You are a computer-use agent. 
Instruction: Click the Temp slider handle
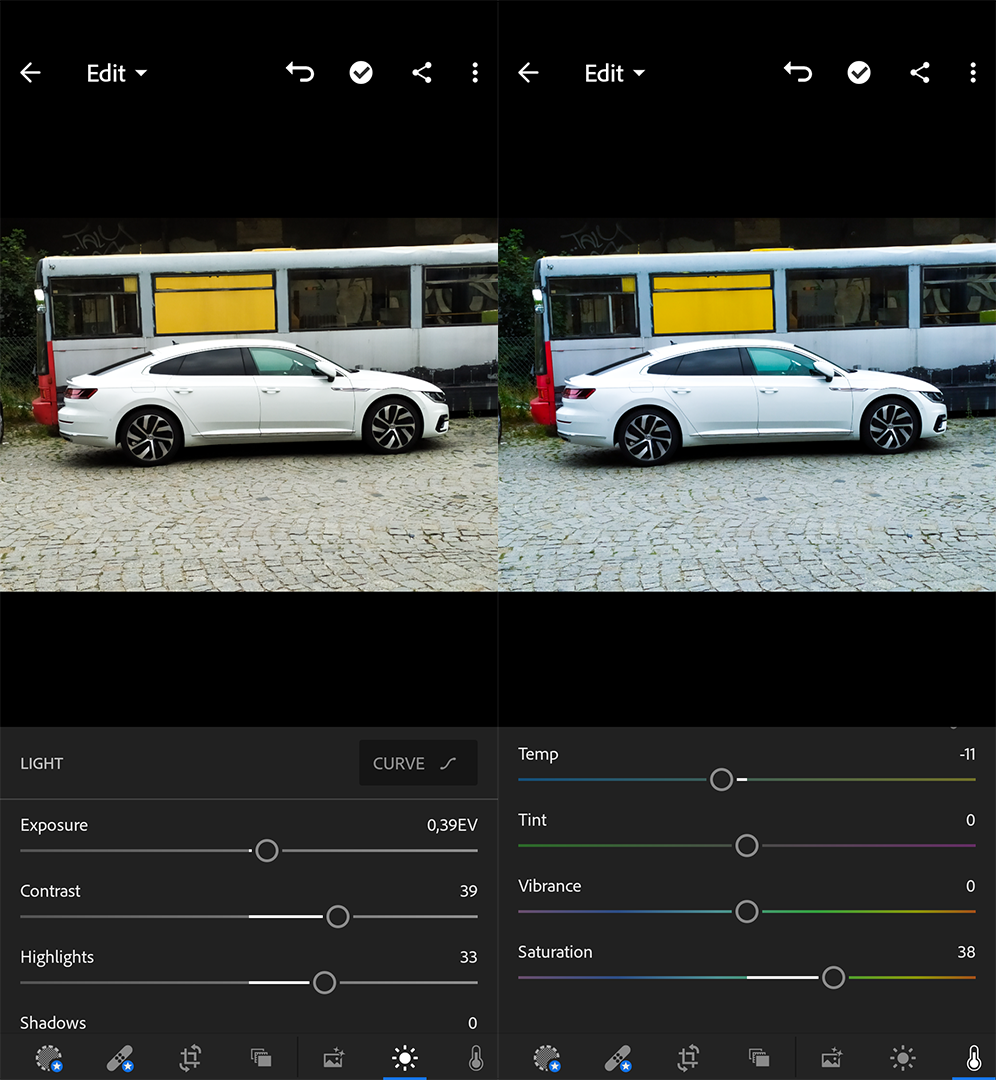pyautogui.click(x=721, y=779)
